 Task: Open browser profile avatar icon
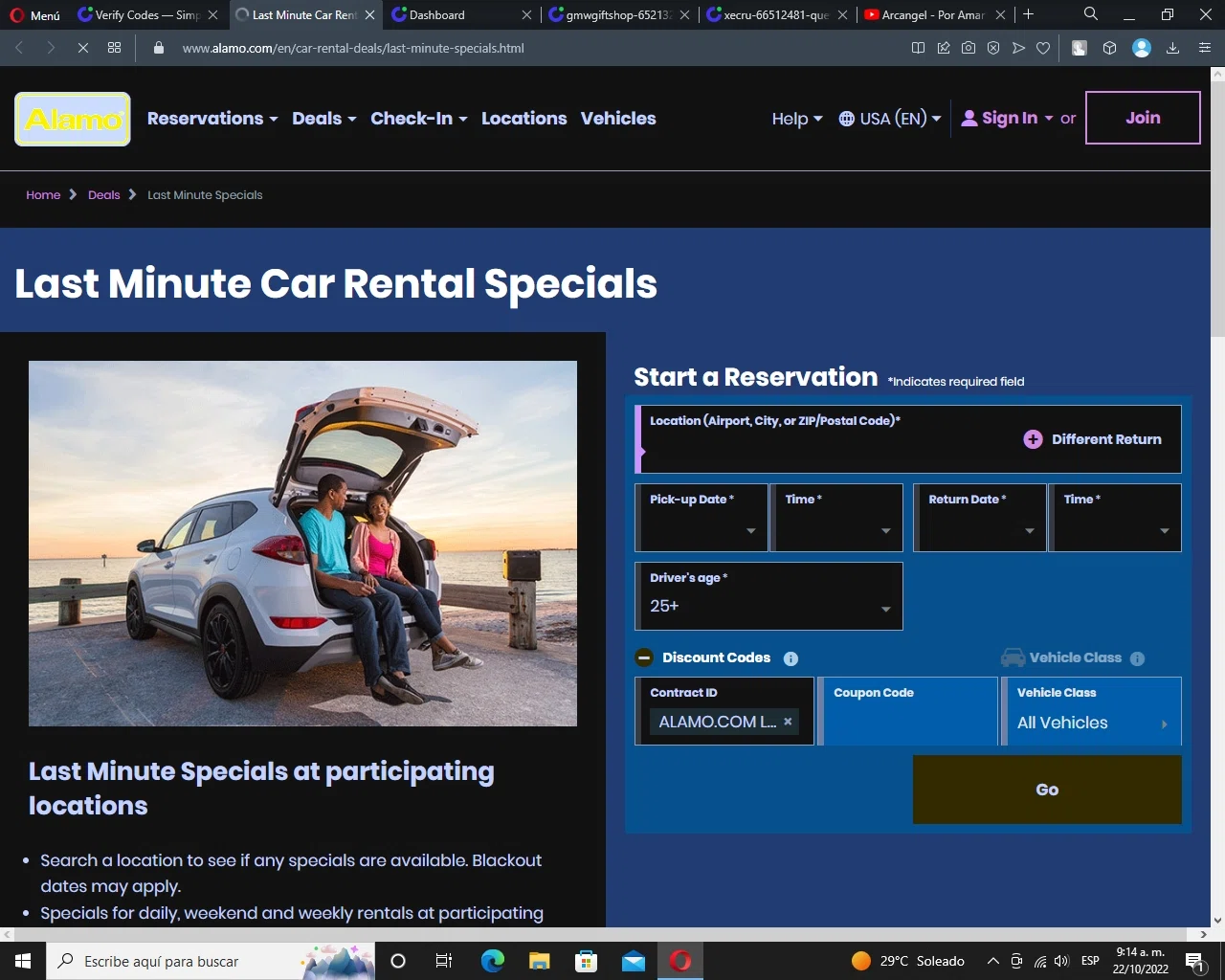(1142, 48)
